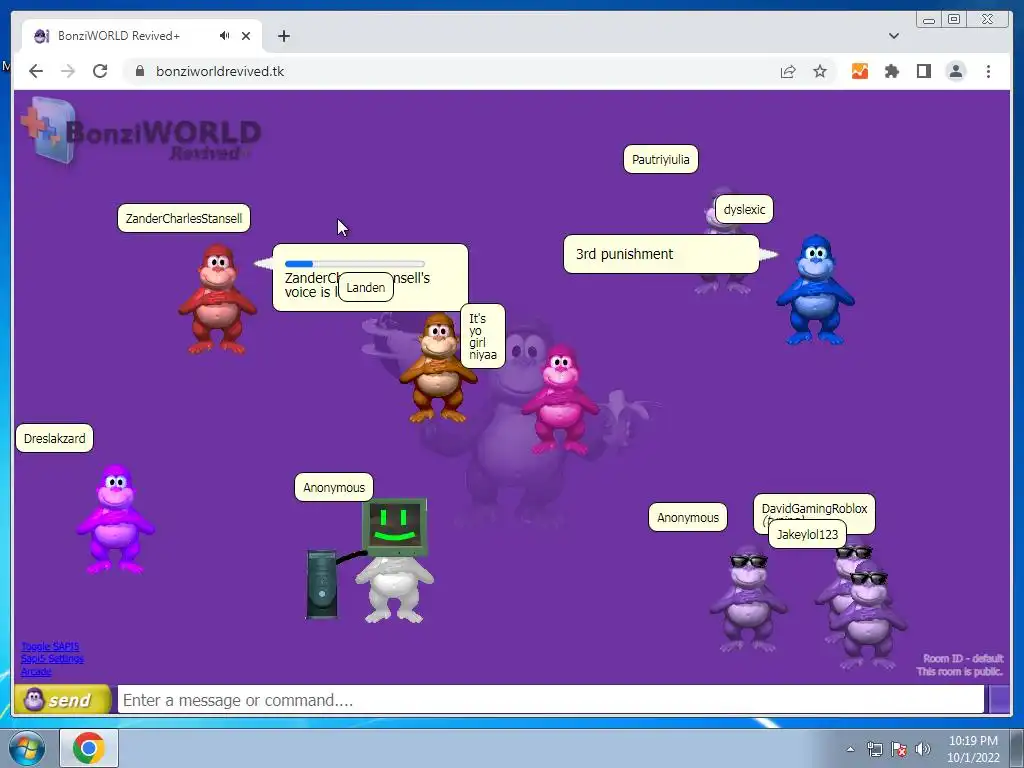Click the Pautriyiulia name tag
Viewport: 1024px width, 768px height.
[660, 159]
